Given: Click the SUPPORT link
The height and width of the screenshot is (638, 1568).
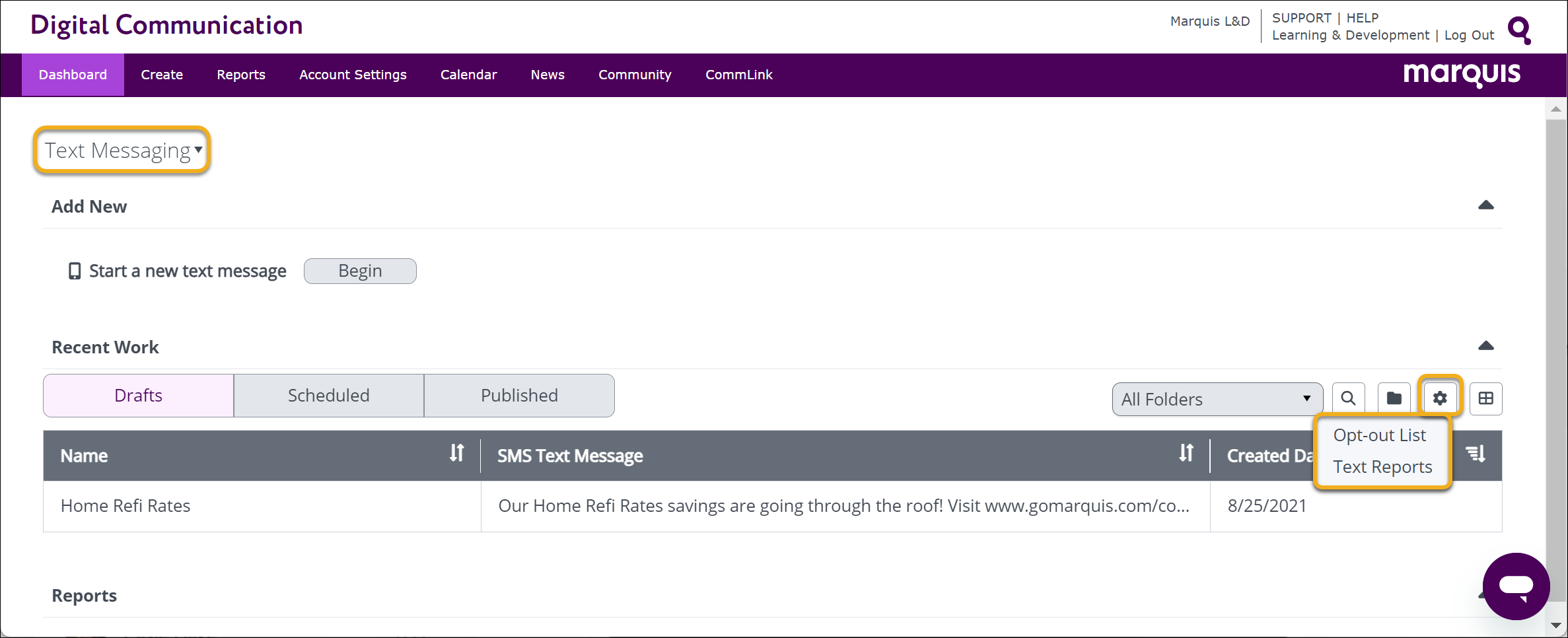Looking at the screenshot, I should [x=1301, y=18].
